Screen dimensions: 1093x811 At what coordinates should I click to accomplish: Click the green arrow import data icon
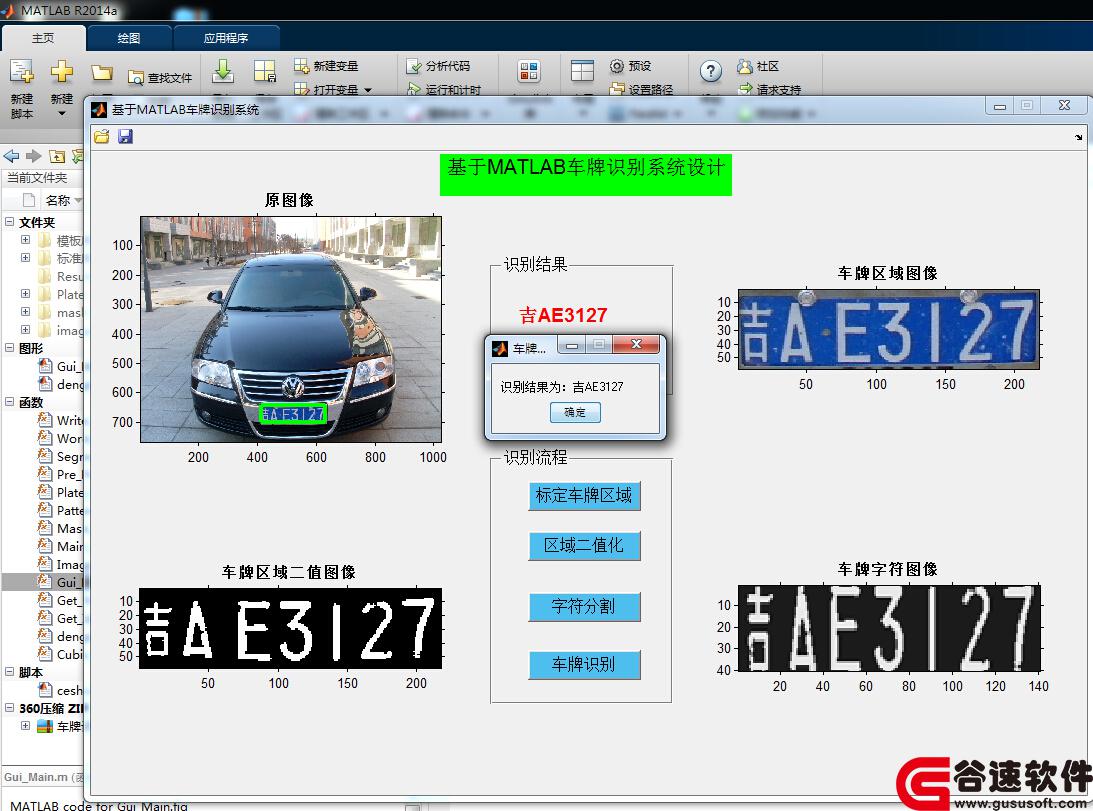point(223,71)
